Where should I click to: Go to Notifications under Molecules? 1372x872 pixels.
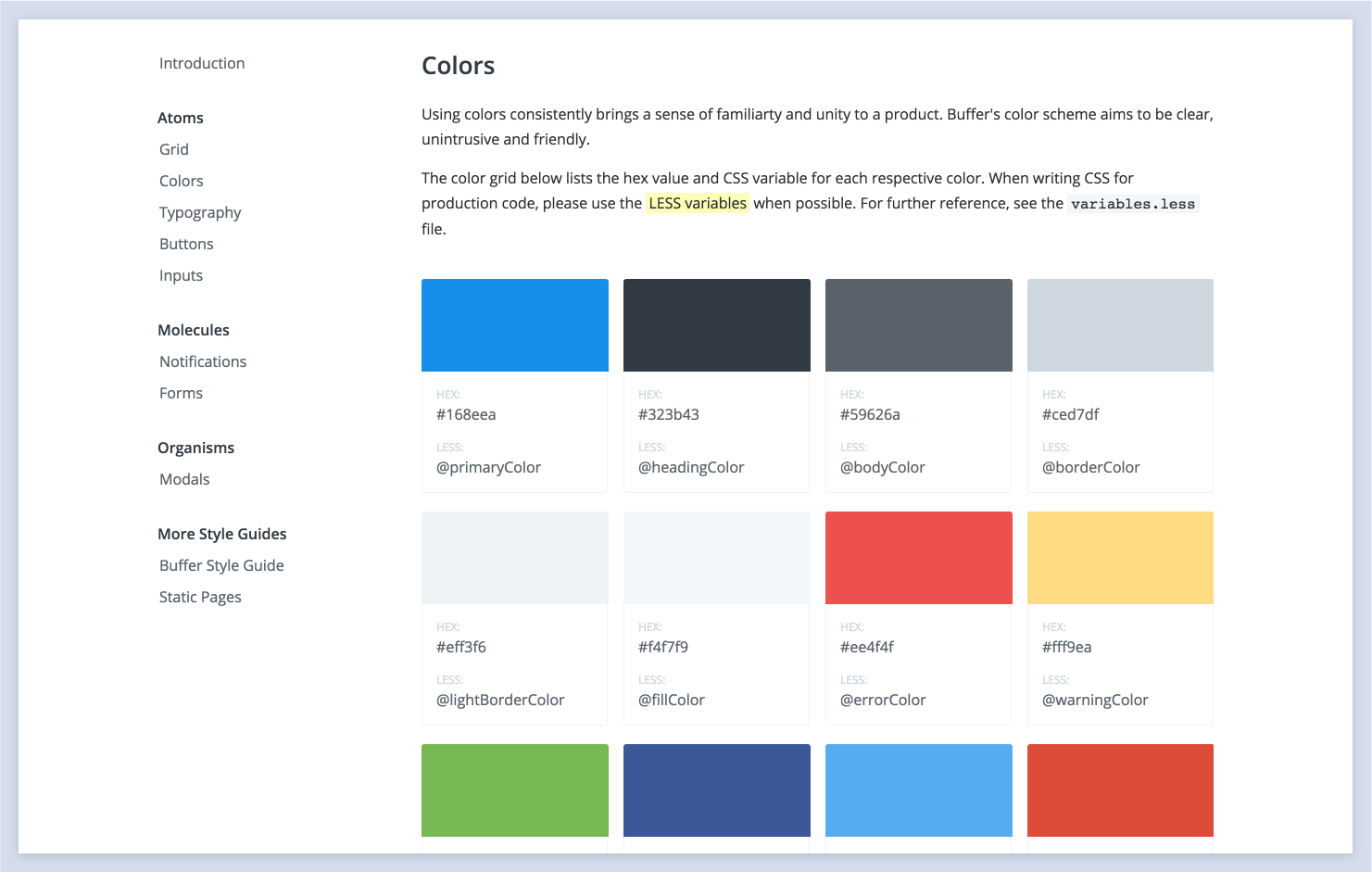click(203, 361)
